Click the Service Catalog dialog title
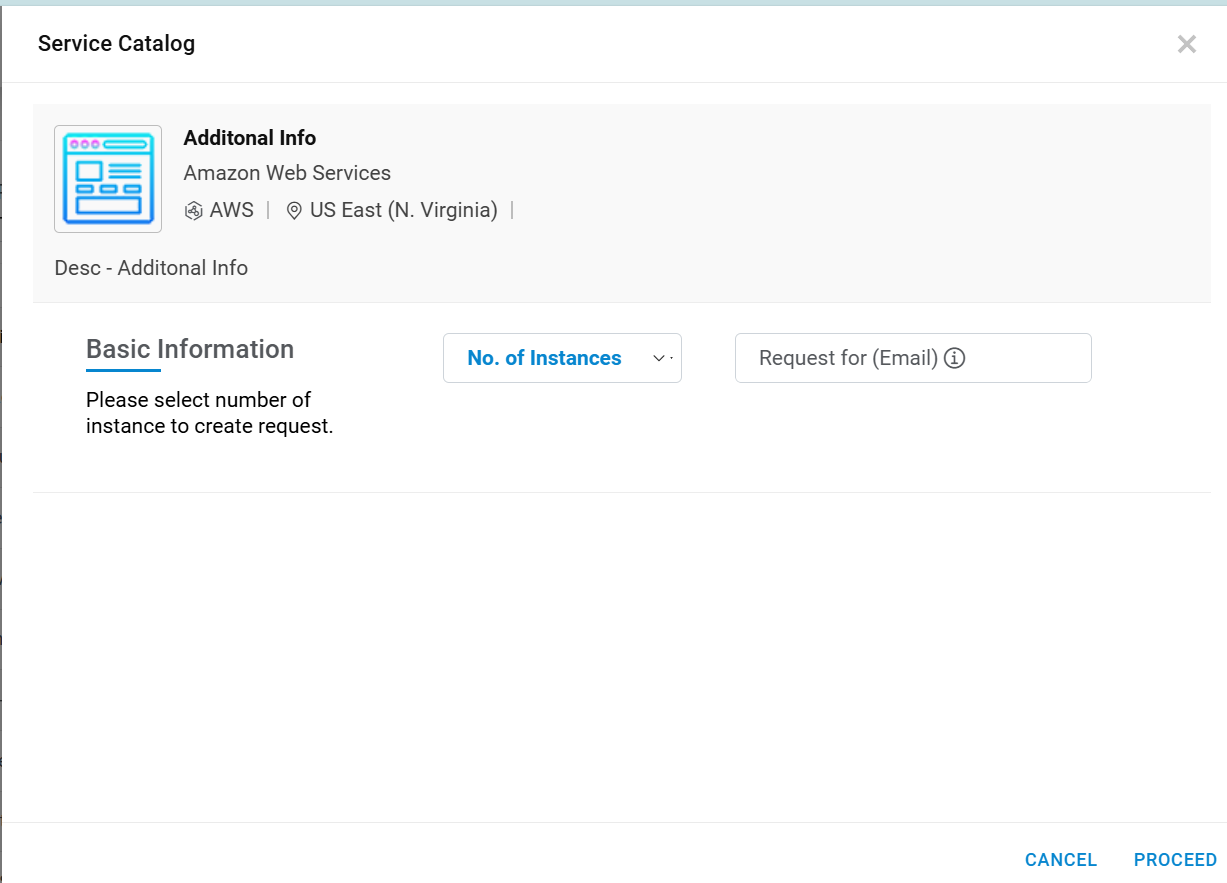Image resolution: width=1227 pixels, height=883 pixels. (x=116, y=43)
